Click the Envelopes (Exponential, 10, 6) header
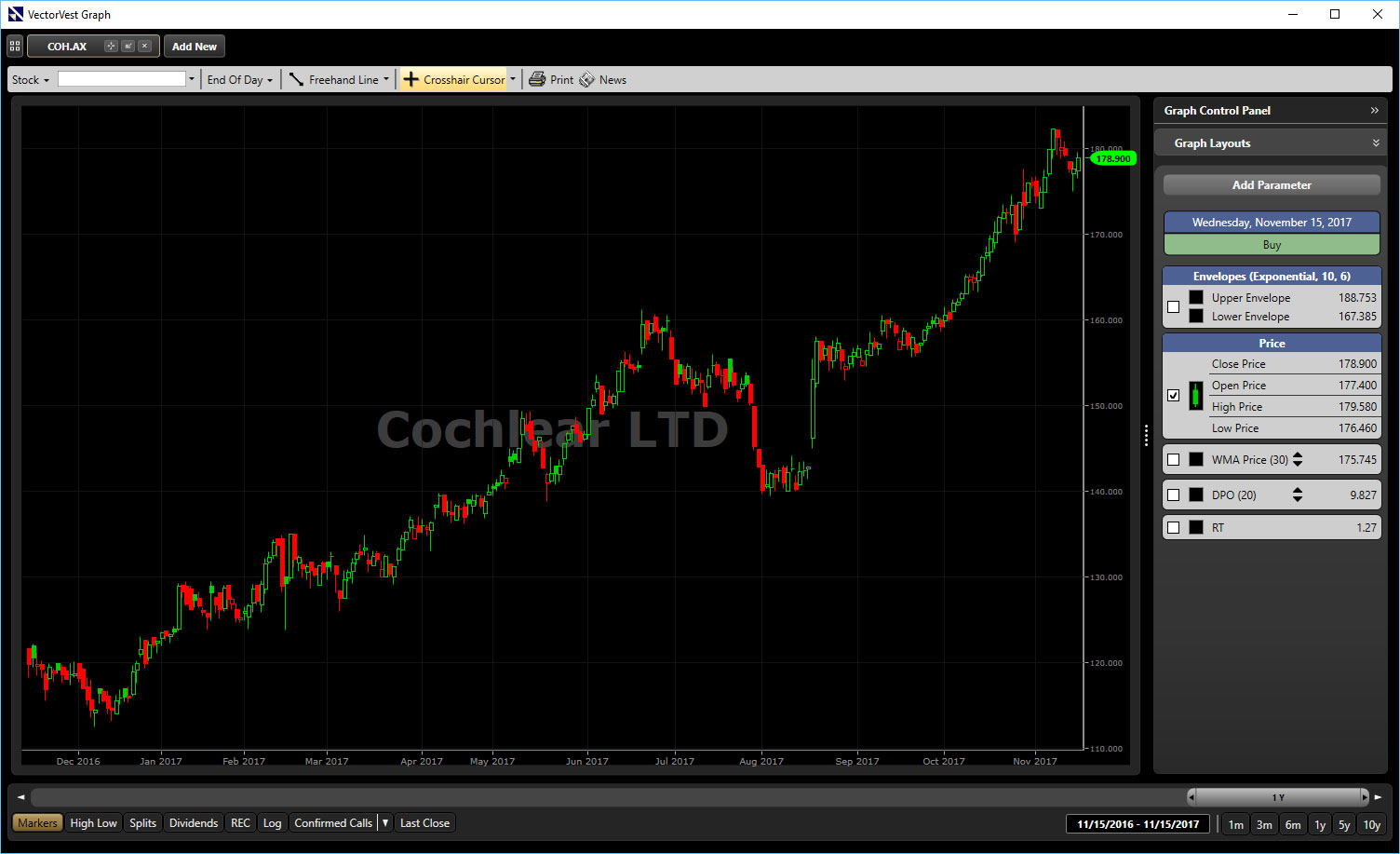 pyautogui.click(x=1272, y=277)
